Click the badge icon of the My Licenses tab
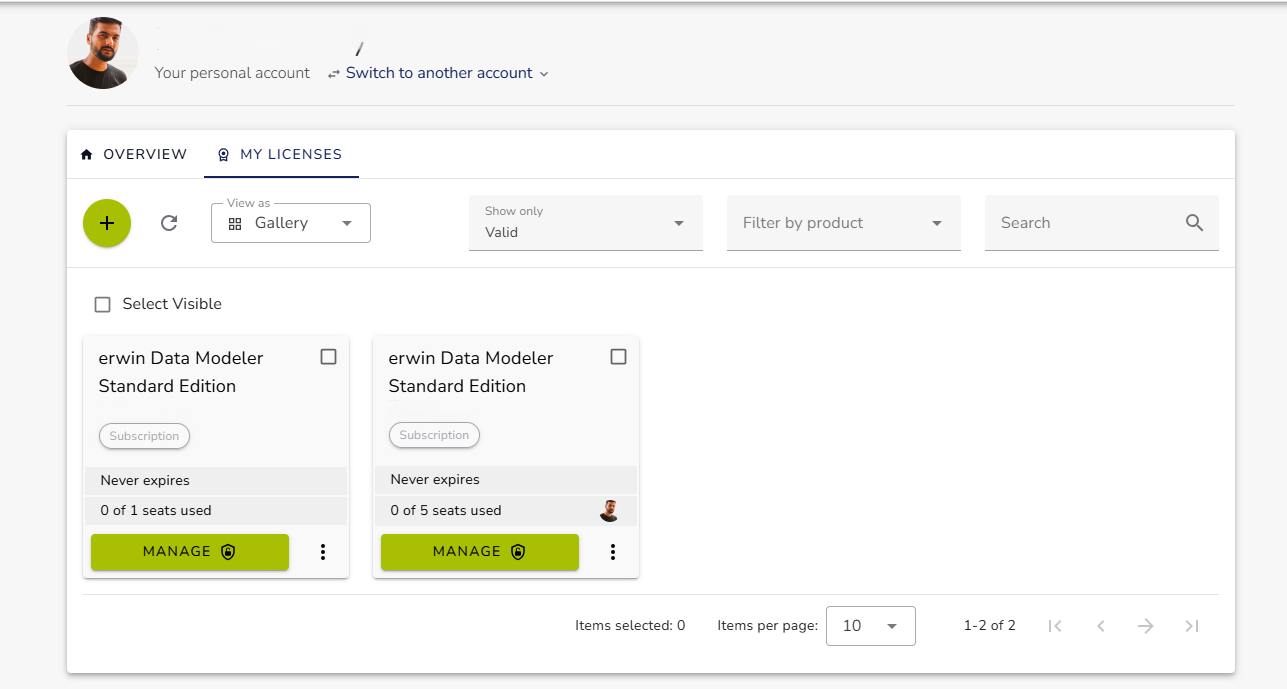1287x689 pixels. [224, 155]
